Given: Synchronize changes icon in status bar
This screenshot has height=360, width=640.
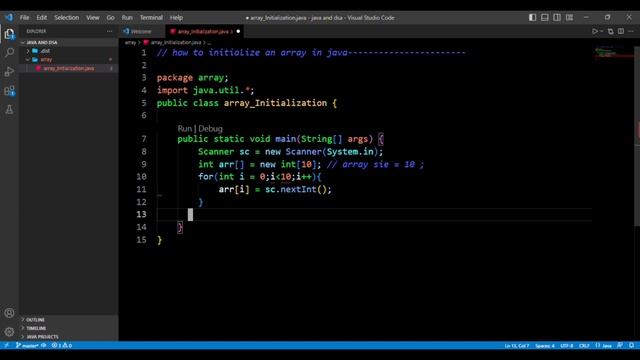Looking at the screenshot, I should pyautogui.click(x=44, y=345).
